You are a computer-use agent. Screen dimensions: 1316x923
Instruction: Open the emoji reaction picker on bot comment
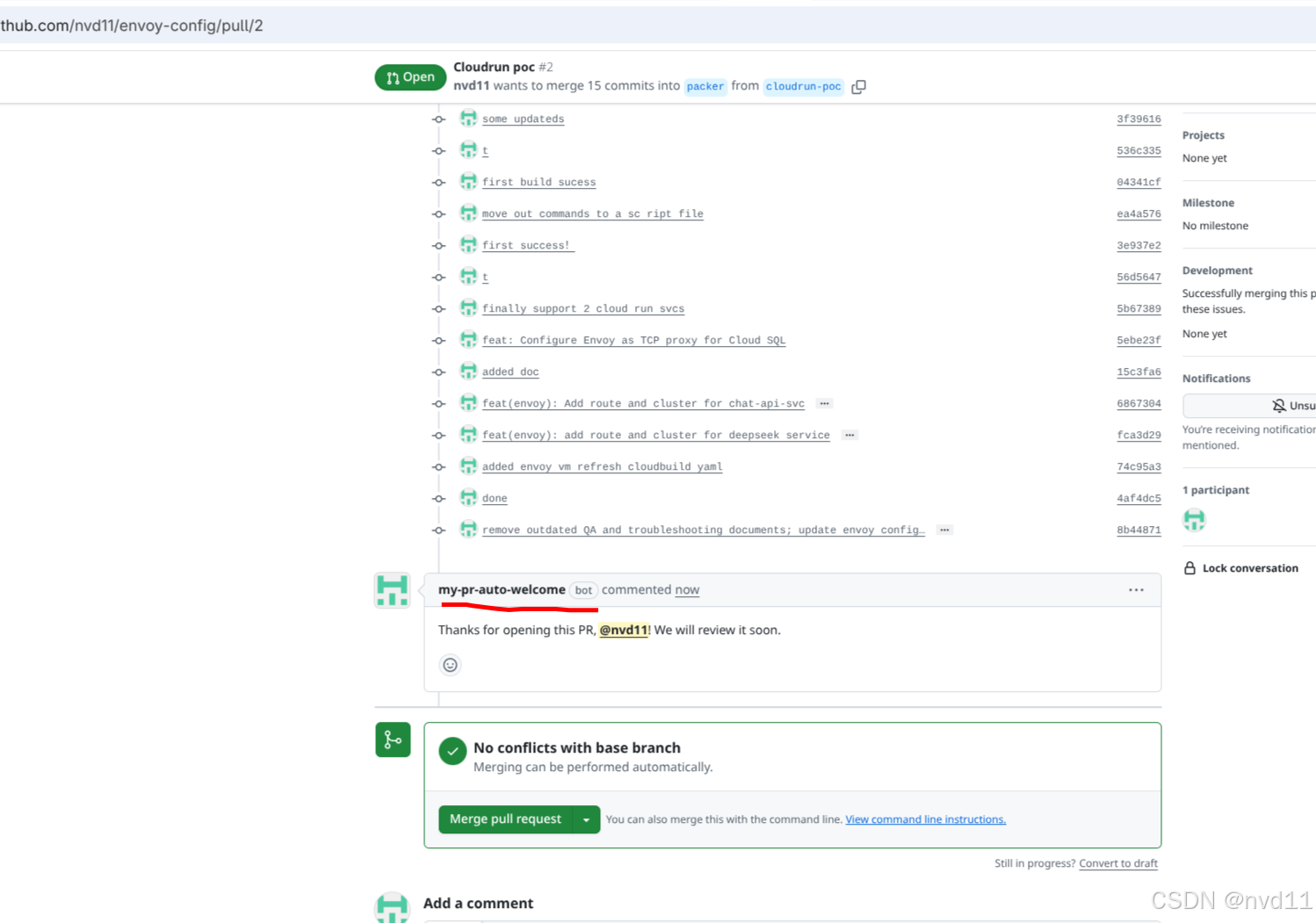point(450,665)
